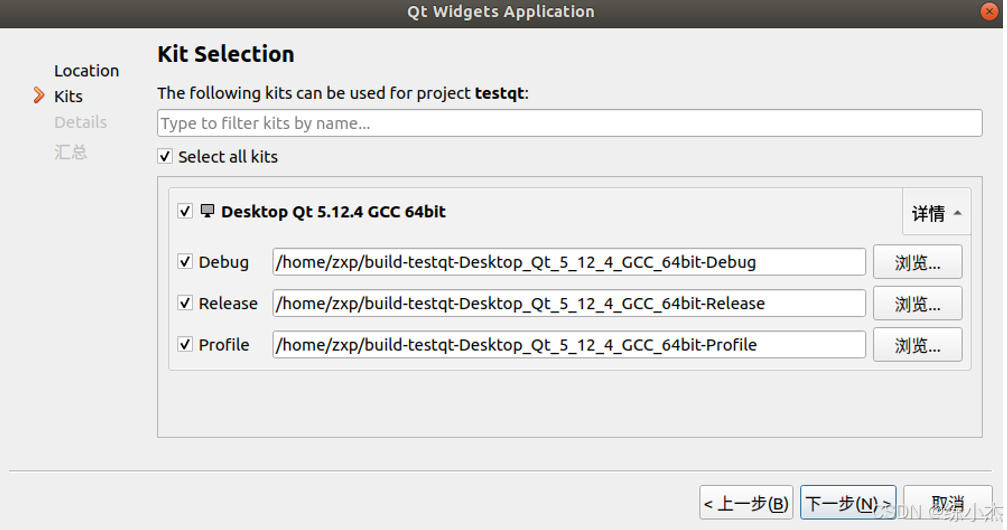Collapse the 详情 details expander
The image size is (1007, 530).
[x=936, y=213]
